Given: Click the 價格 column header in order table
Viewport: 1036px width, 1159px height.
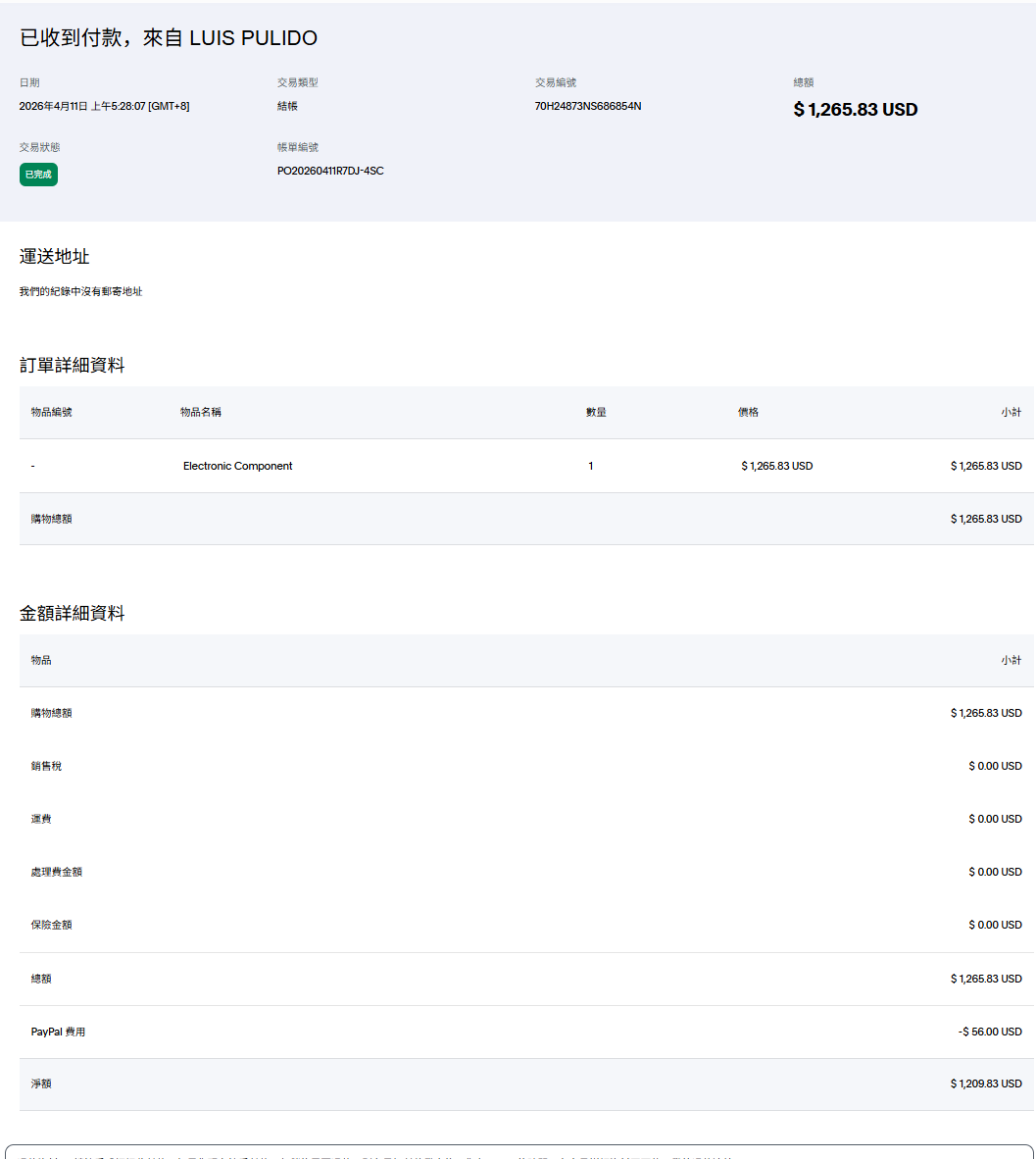Looking at the screenshot, I should click(x=748, y=412).
